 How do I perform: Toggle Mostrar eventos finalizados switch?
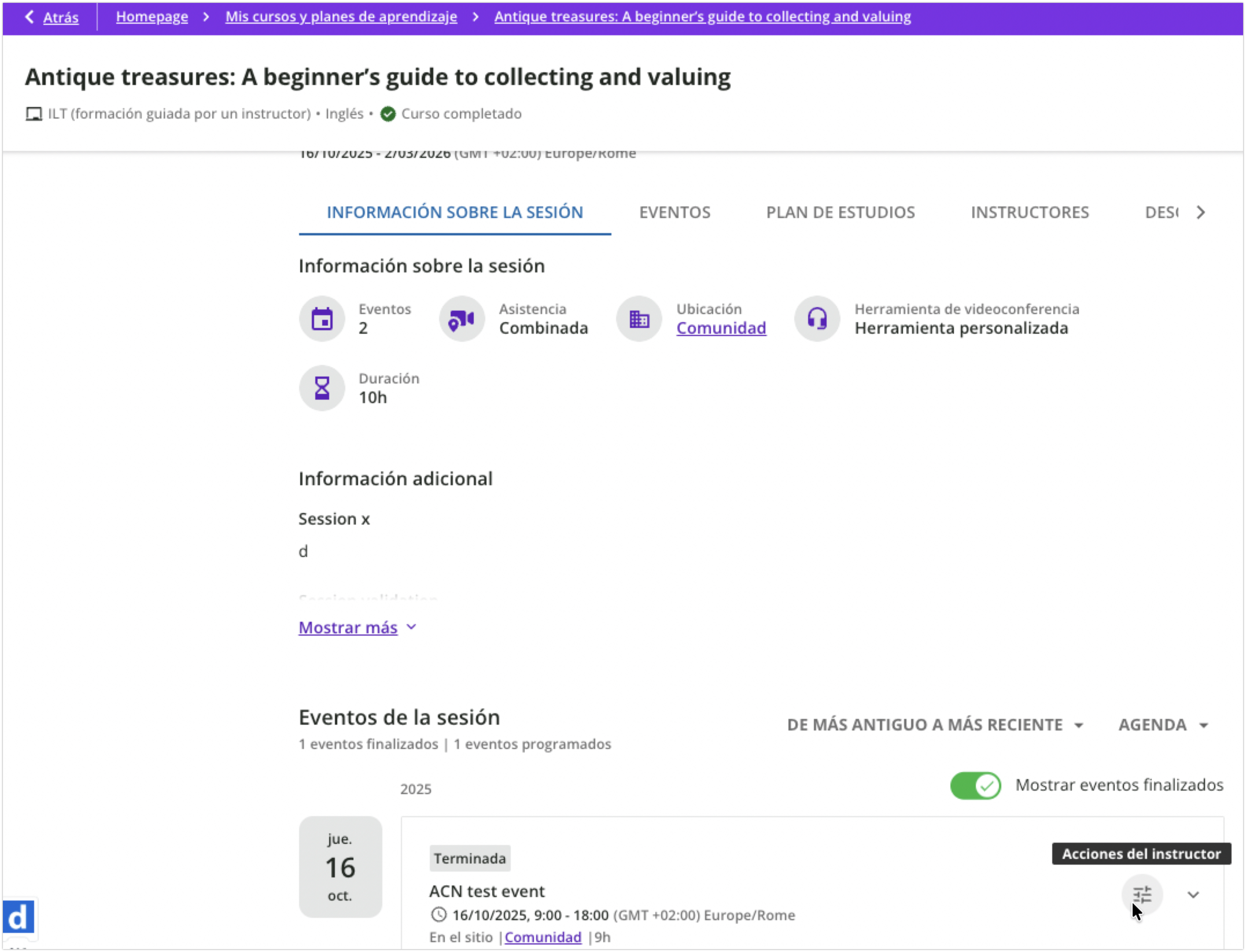[975, 785]
